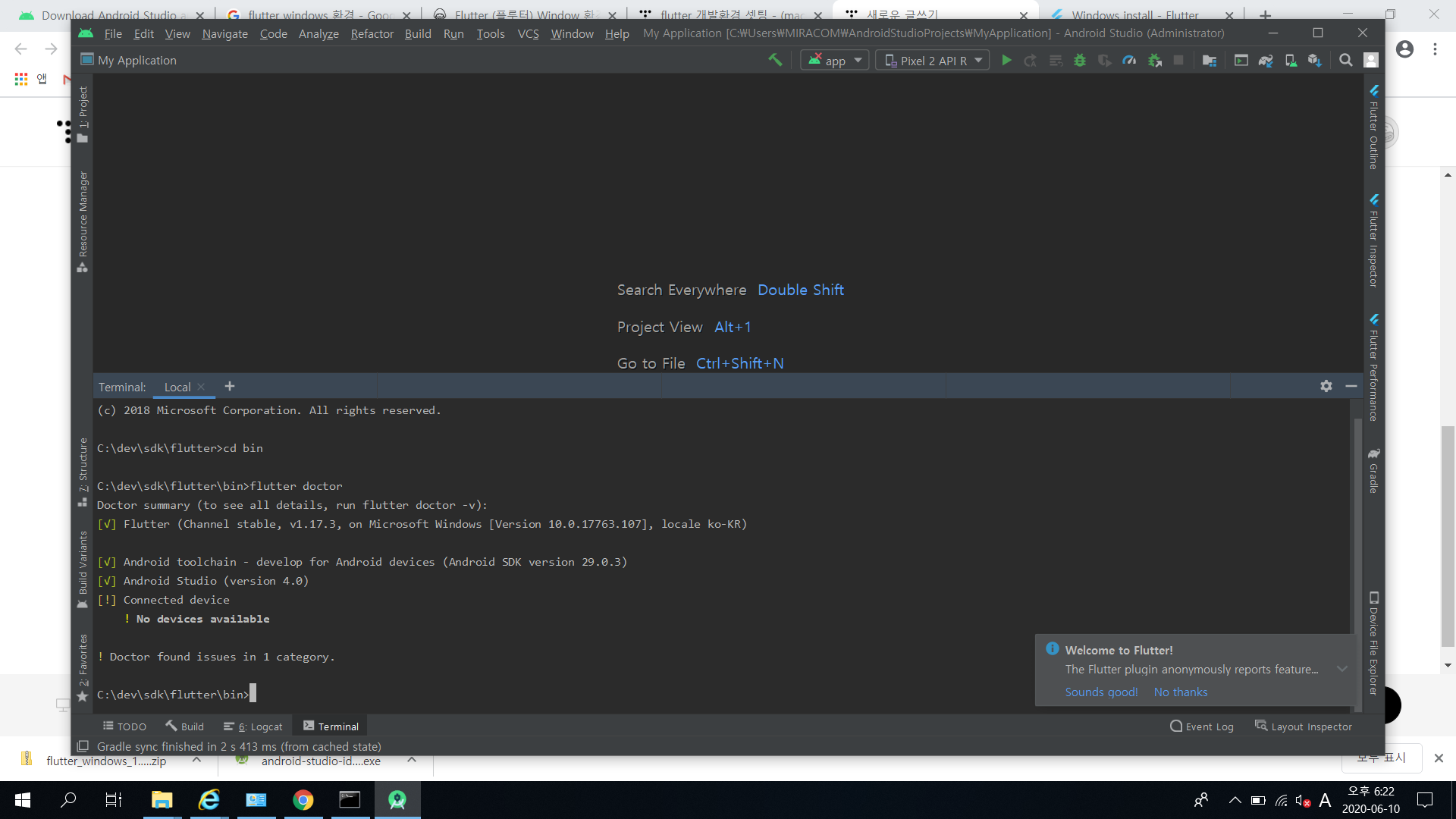This screenshot has height=819, width=1456.
Task: Click the Debug app bug icon
Action: (x=1080, y=61)
